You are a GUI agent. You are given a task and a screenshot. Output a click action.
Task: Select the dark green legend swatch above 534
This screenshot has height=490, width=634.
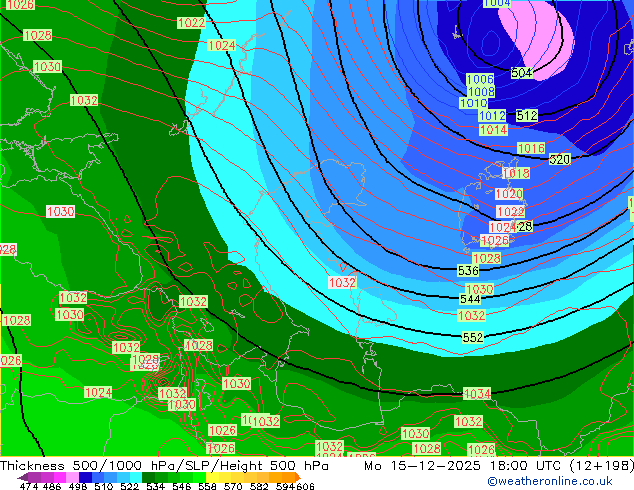click(149, 477)
